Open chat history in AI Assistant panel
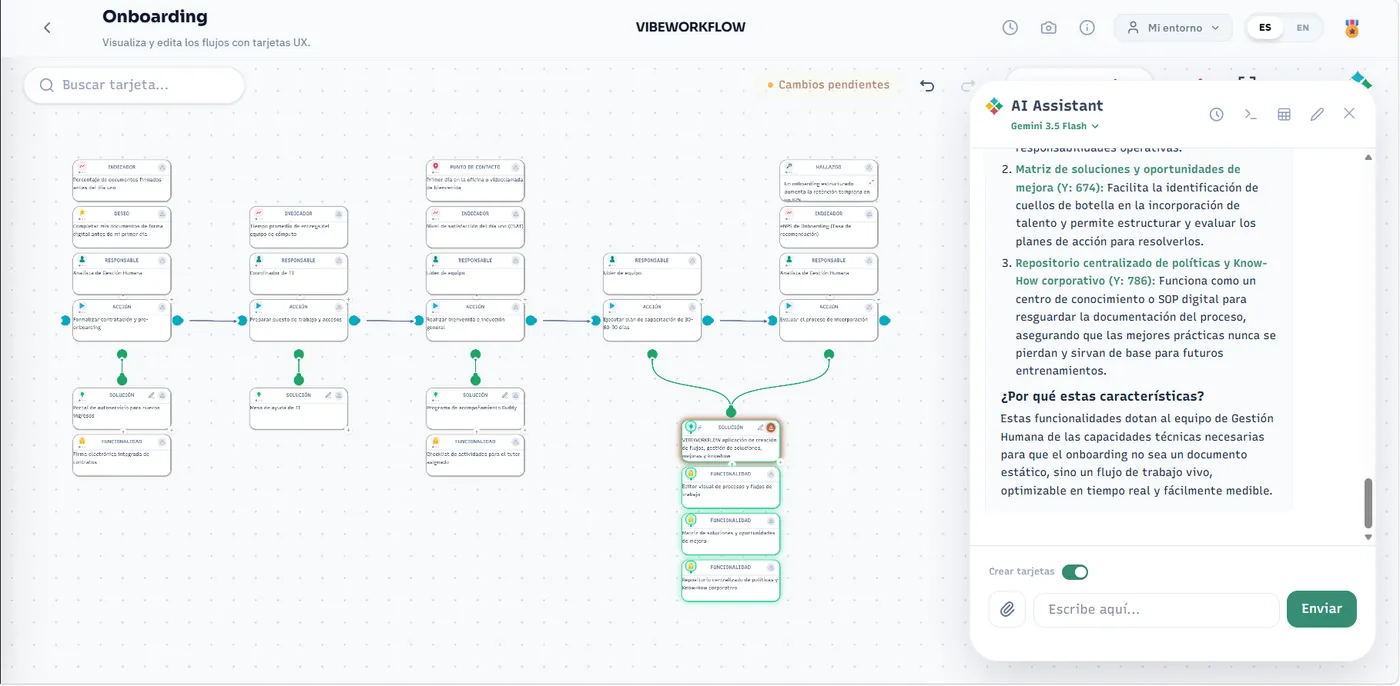Screen dimensions: 1400x686 (x=1216, y=114)
